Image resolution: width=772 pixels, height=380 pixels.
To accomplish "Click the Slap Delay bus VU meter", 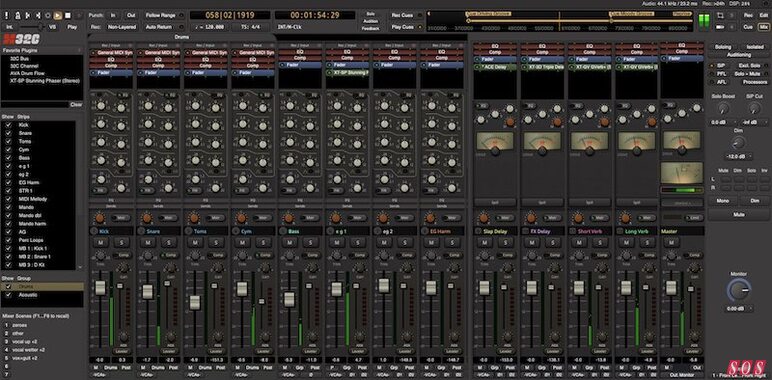I will coord(495,141).
